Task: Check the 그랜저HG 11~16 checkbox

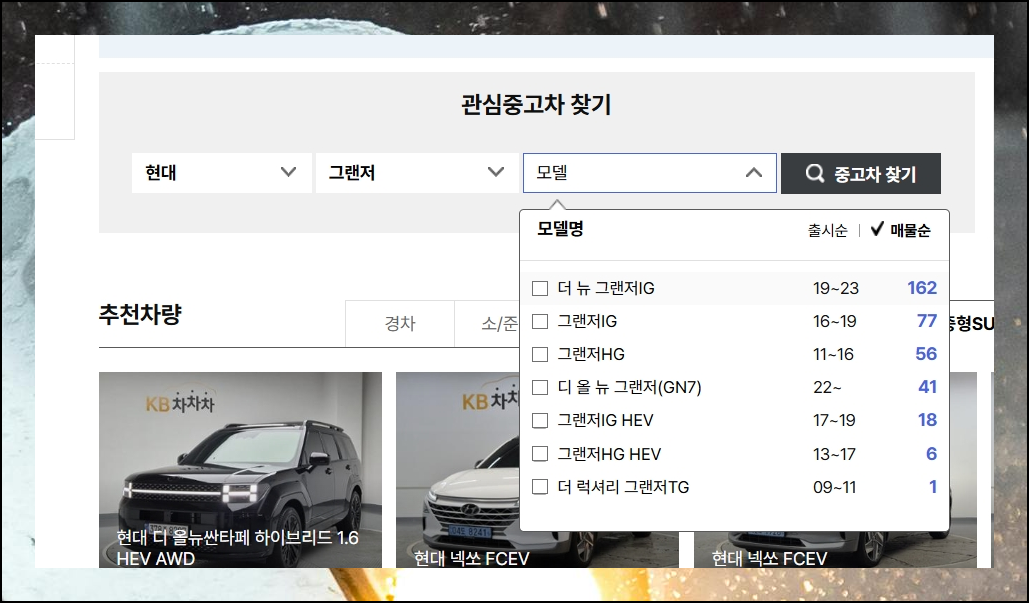Action: tap(539, 354)
